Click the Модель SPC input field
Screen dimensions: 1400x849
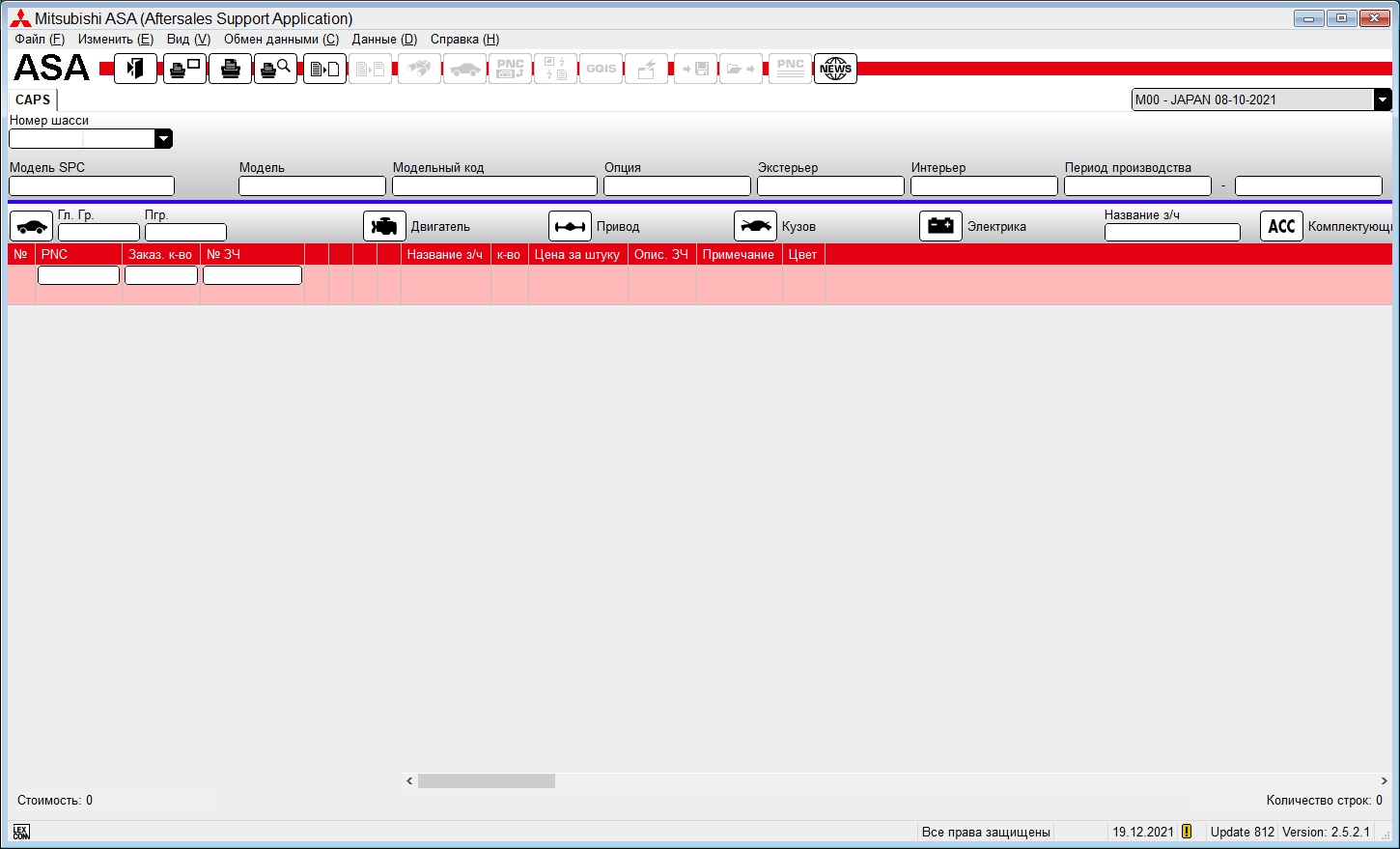[92, 186]
